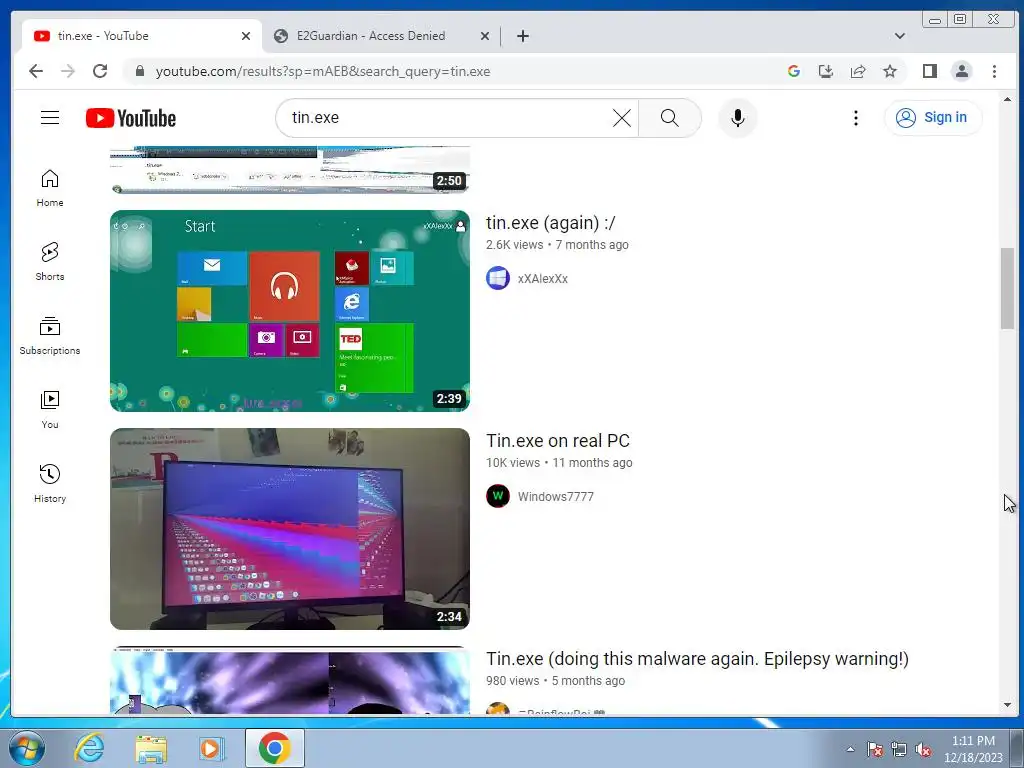Click '10K views • 11 months ago' text

[x=559, y=463]
